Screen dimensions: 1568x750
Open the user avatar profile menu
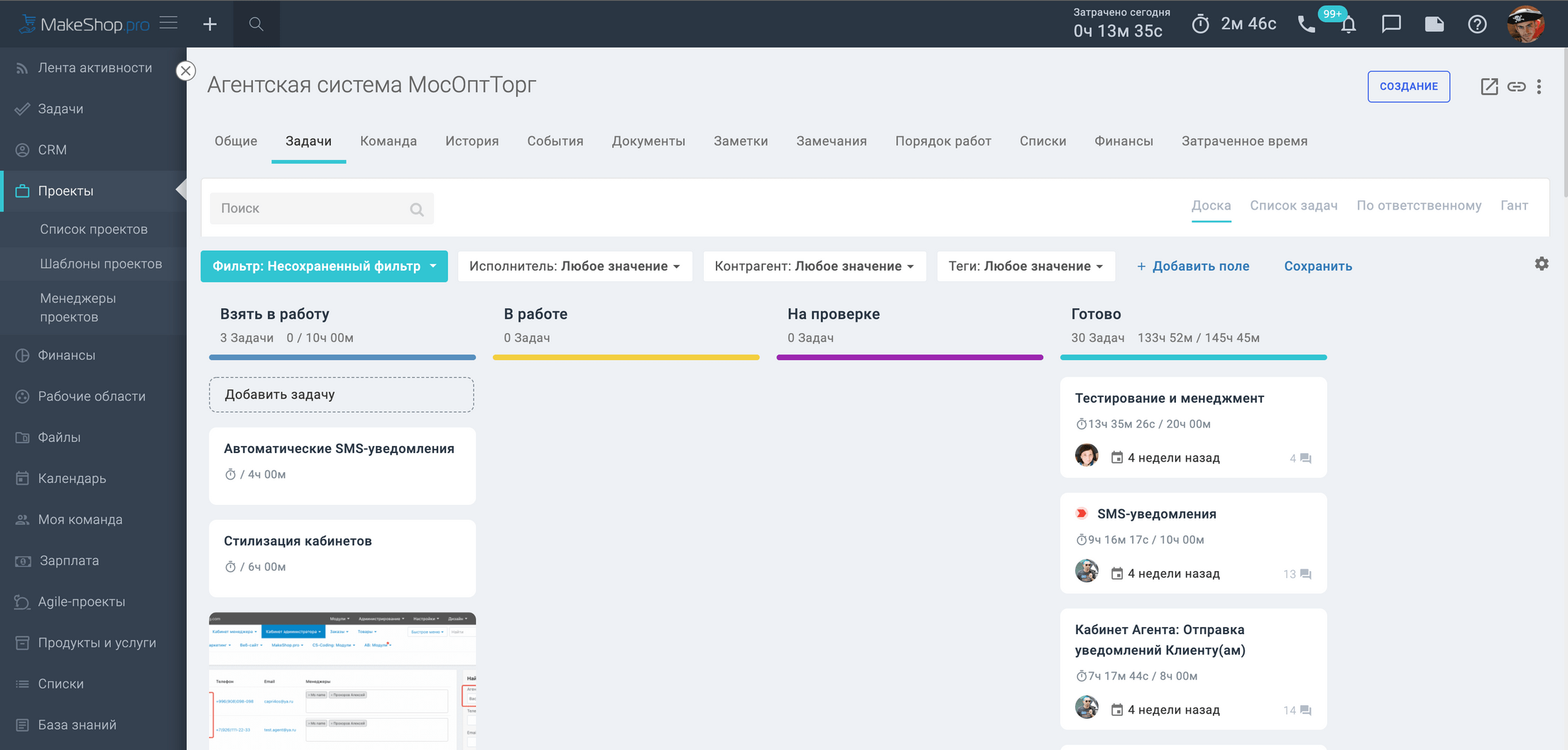[x=1525, y=24]
